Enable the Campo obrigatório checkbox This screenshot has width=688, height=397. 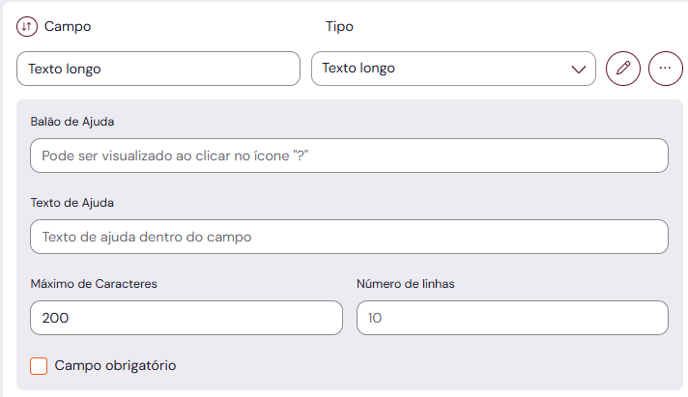click(39, 366)
